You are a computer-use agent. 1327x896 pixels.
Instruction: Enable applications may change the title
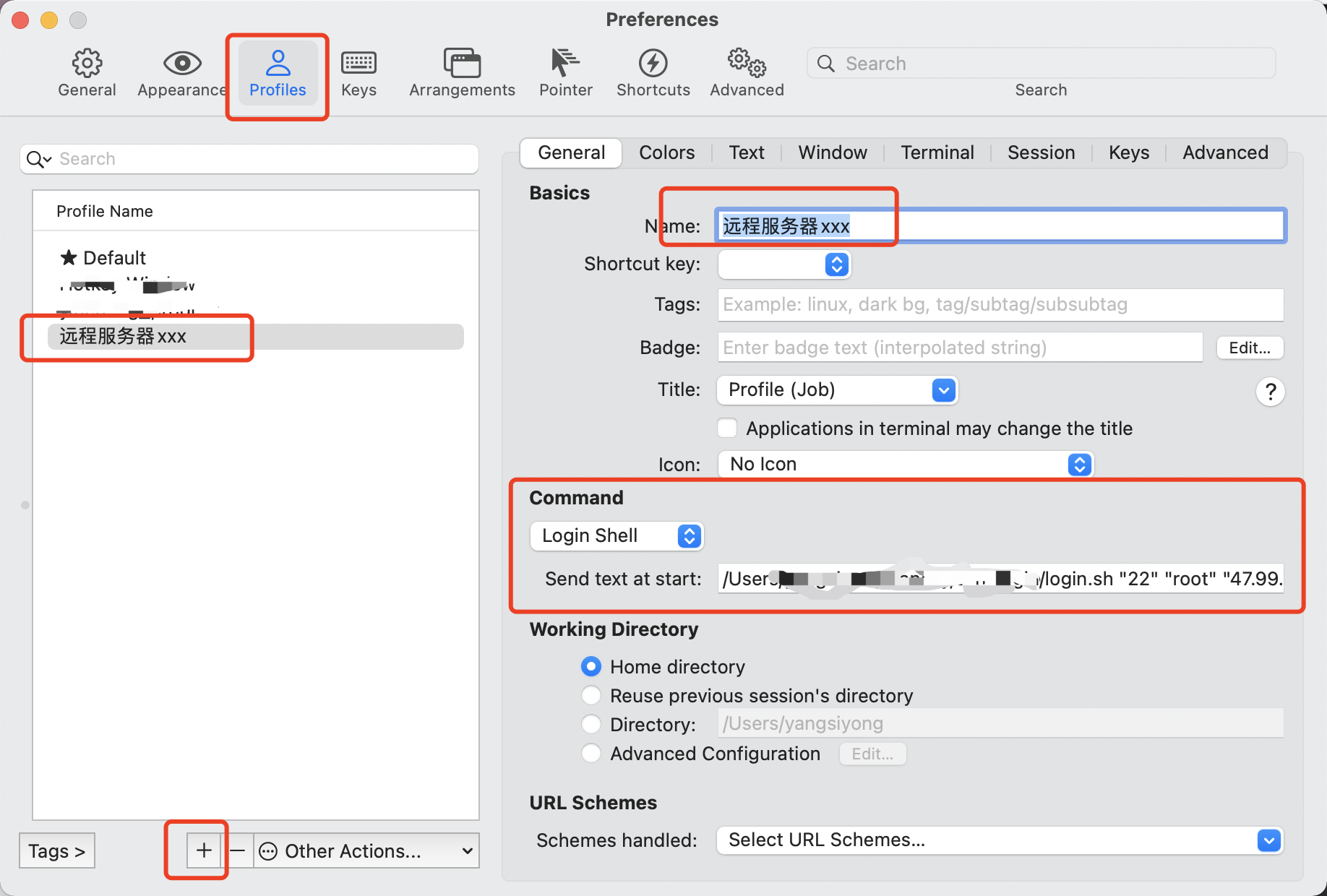pos(727,428)
